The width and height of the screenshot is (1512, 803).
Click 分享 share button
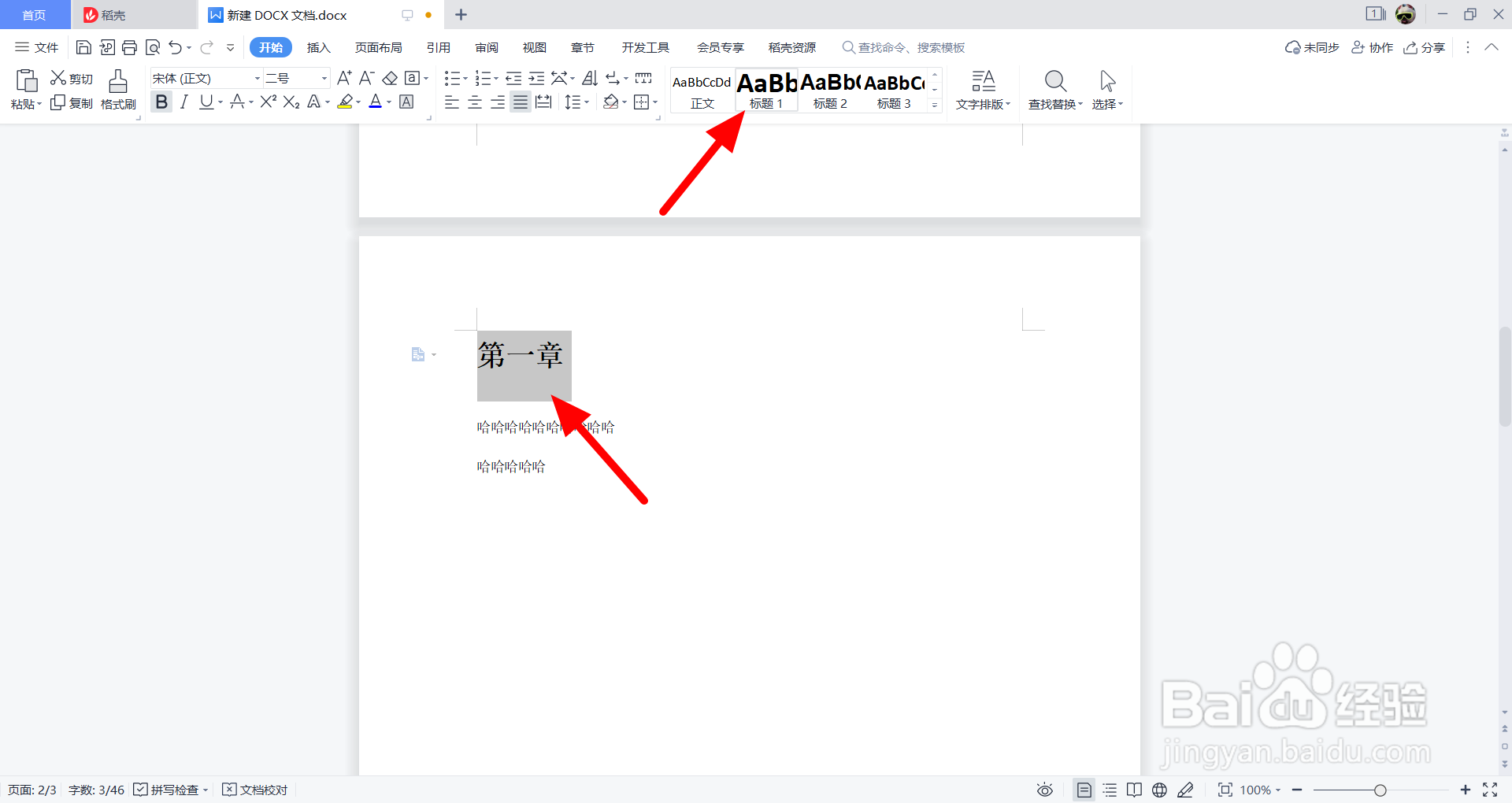click(1424, 47)
